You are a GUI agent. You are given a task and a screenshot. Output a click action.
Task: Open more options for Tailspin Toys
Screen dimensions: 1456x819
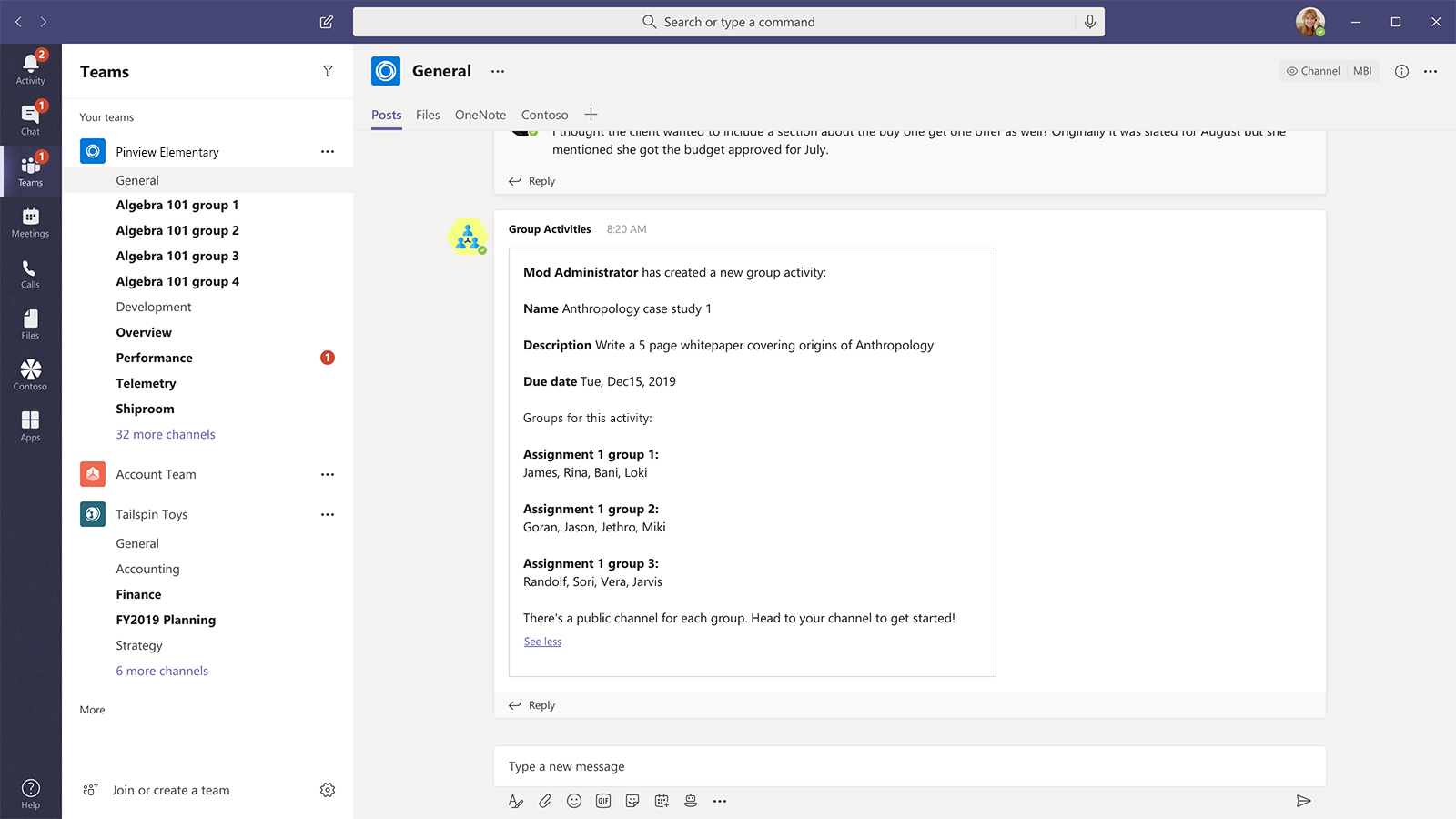(328, 514)
